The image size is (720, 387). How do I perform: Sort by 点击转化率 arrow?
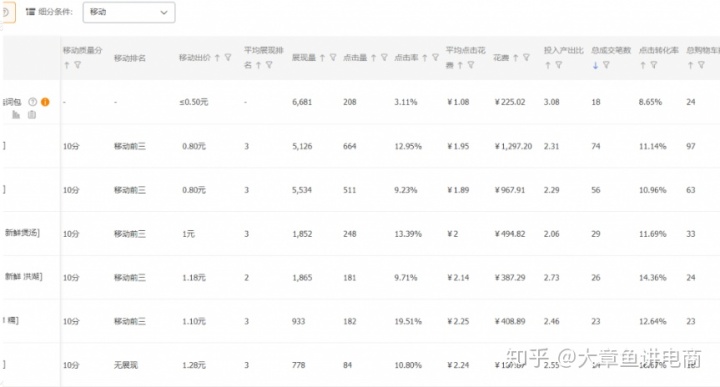click(643, 65)
